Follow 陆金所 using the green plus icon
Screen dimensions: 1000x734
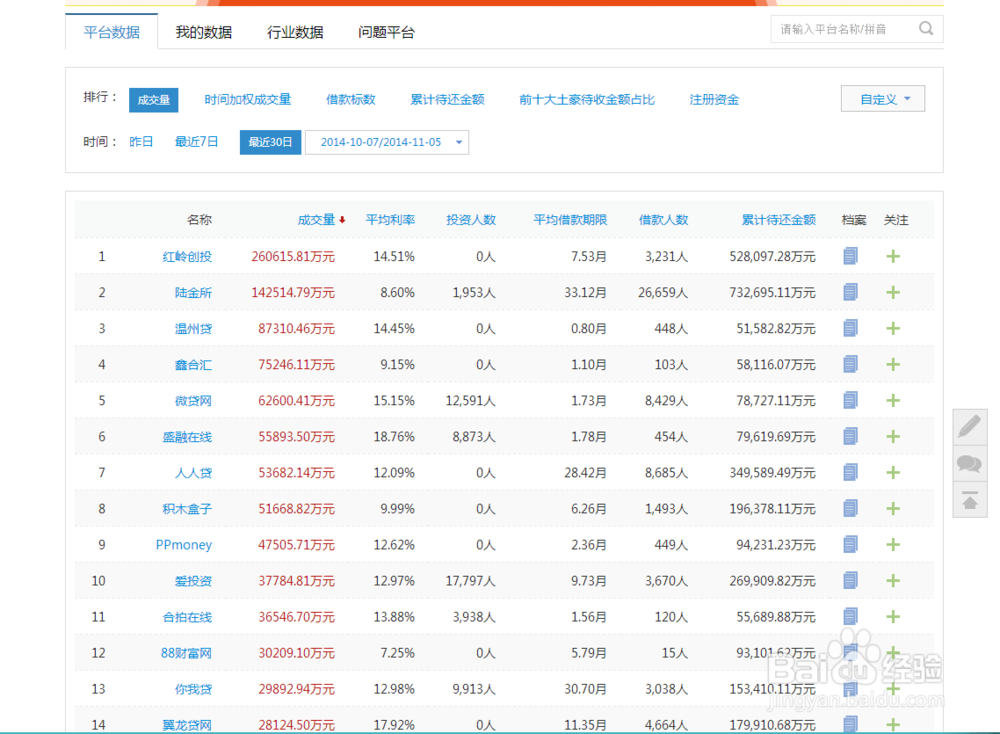point(893,292)
